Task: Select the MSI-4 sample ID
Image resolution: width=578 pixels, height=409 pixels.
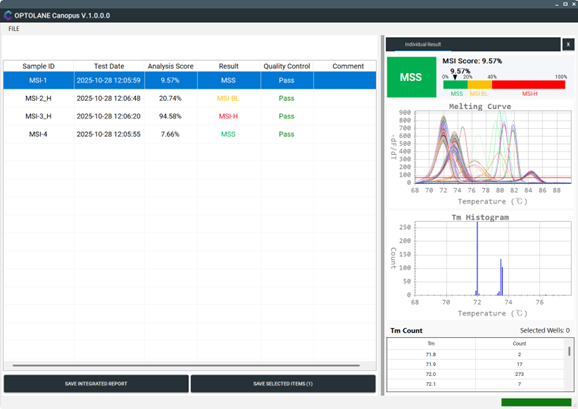Action: pyautogui.click(x=38, y=134)
